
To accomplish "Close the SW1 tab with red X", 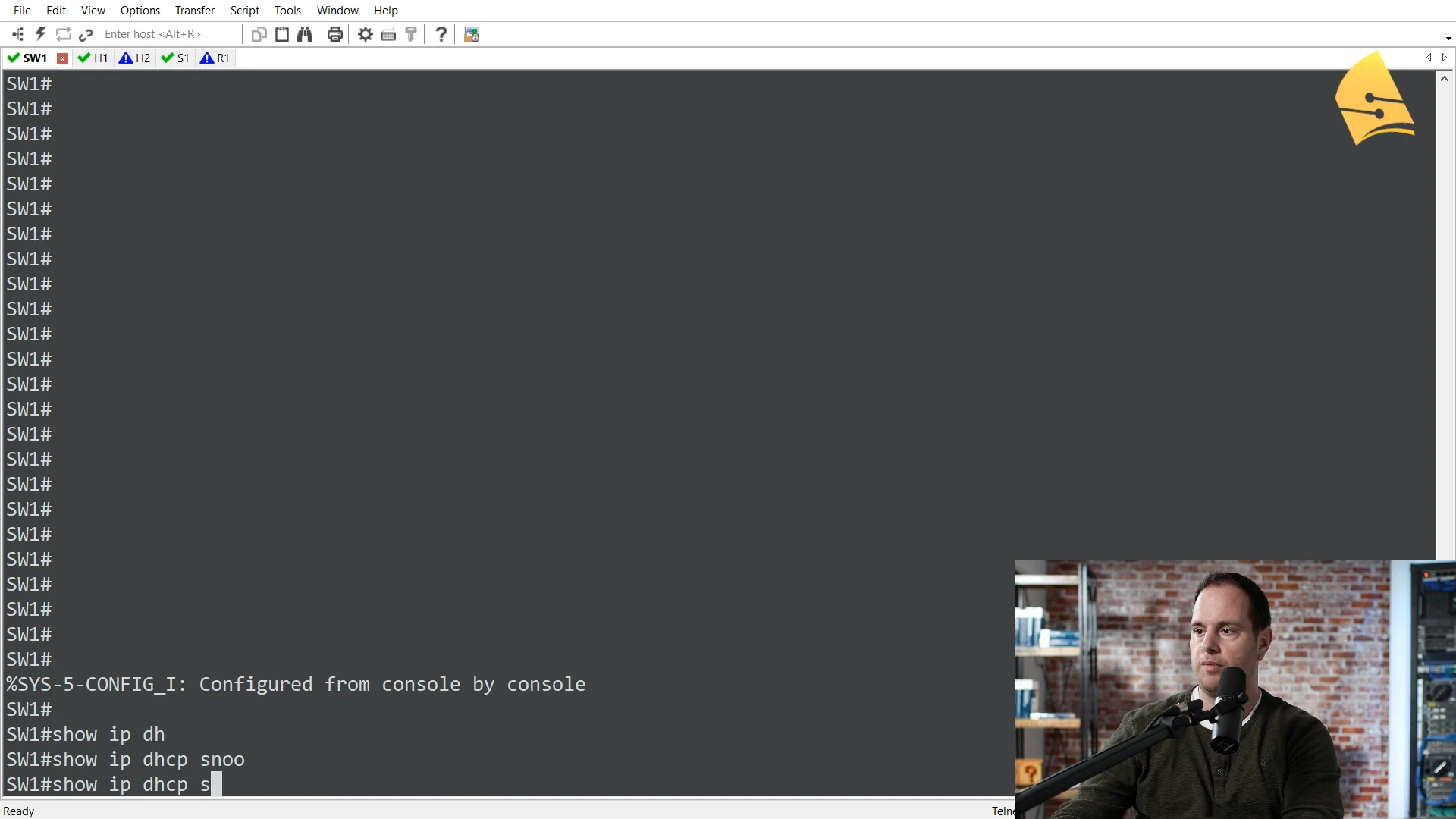I will coord(63,58).
